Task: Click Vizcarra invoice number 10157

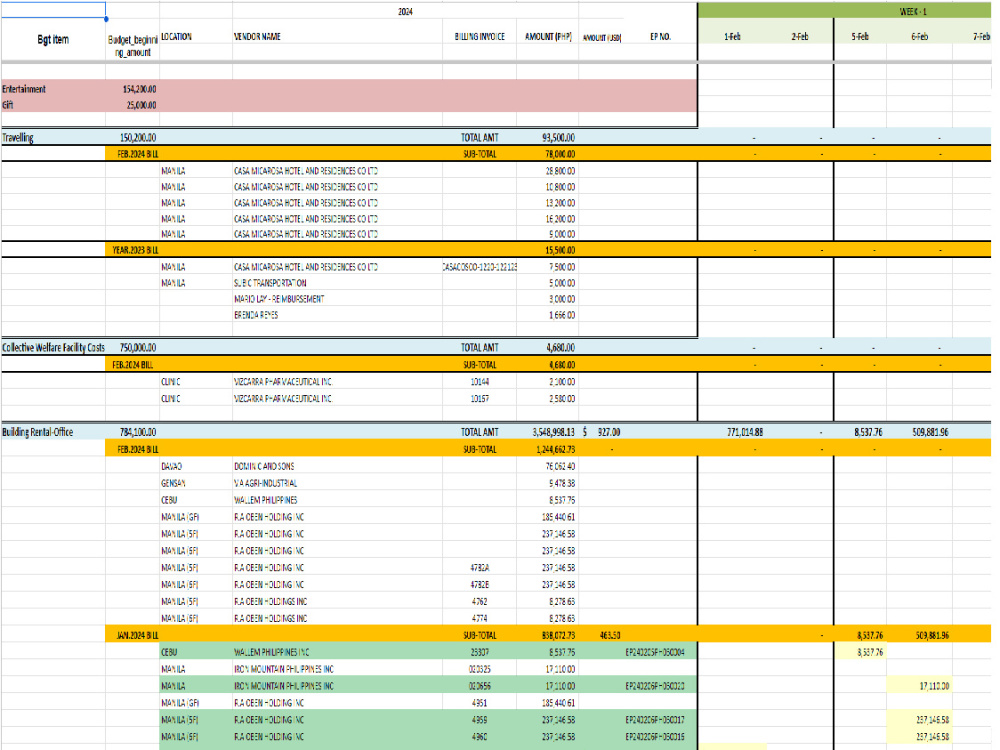Action: (480, 399)
